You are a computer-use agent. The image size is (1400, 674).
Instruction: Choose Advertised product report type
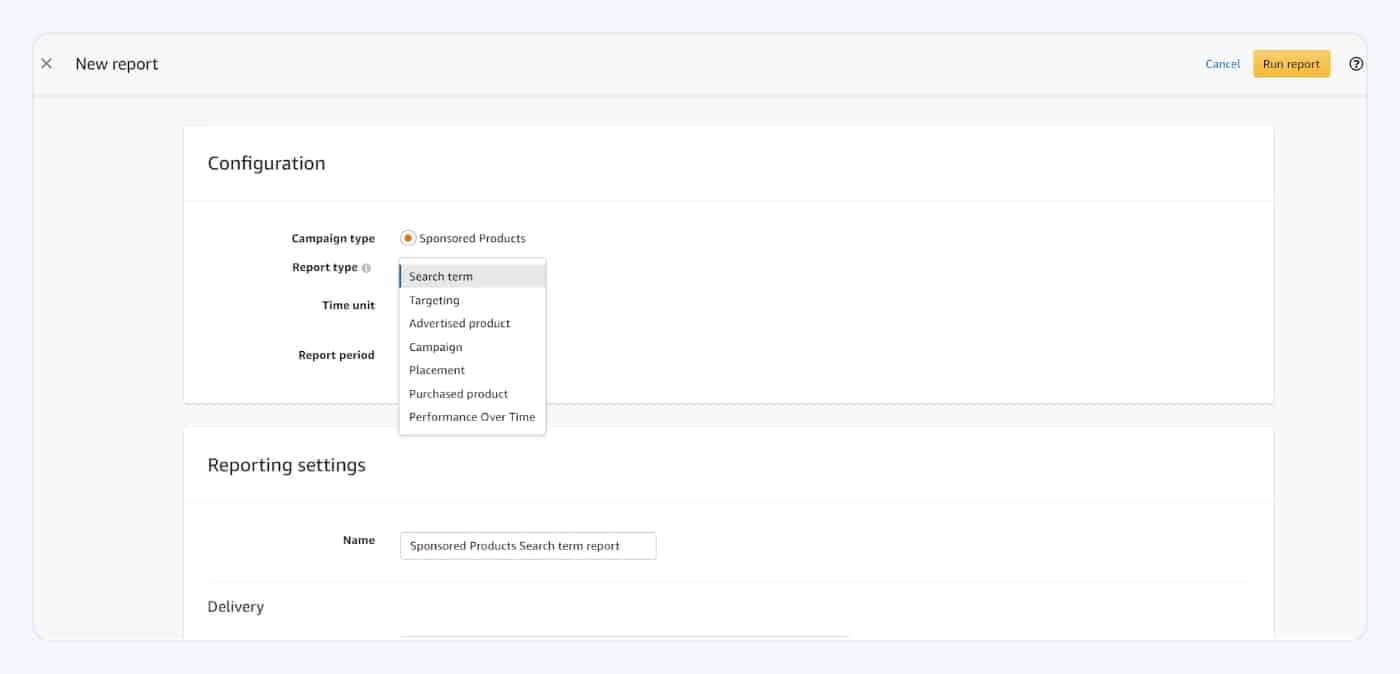[472, 323]
